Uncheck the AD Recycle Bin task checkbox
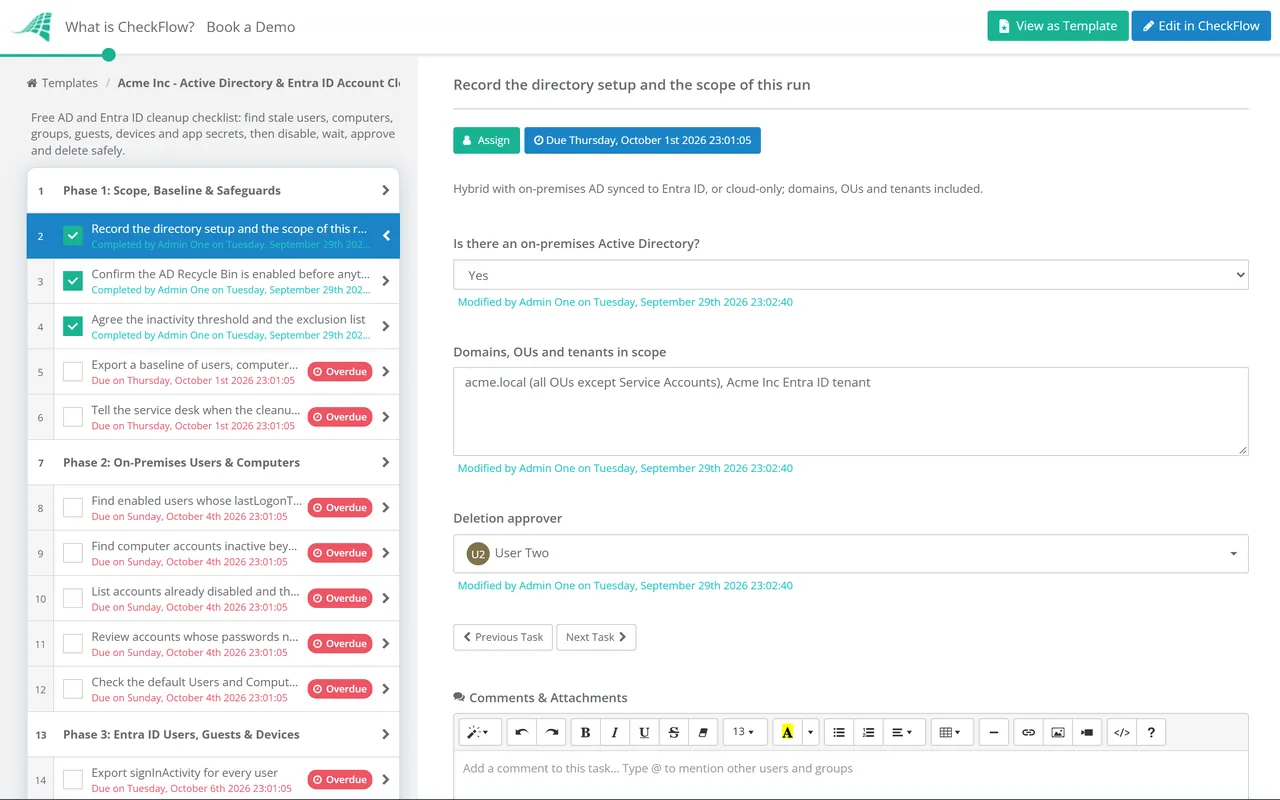The width and height of the screenshot is (1280, 800). (x=73, y=281)
